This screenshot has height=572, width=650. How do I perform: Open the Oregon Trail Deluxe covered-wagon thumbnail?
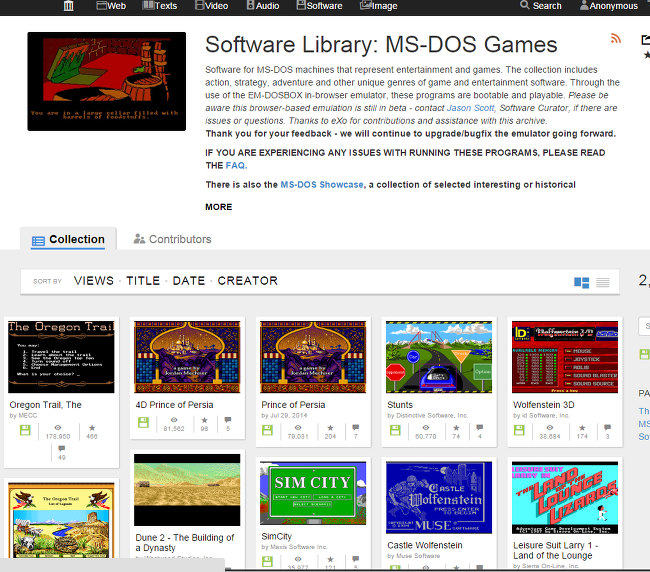pos(61,520)
